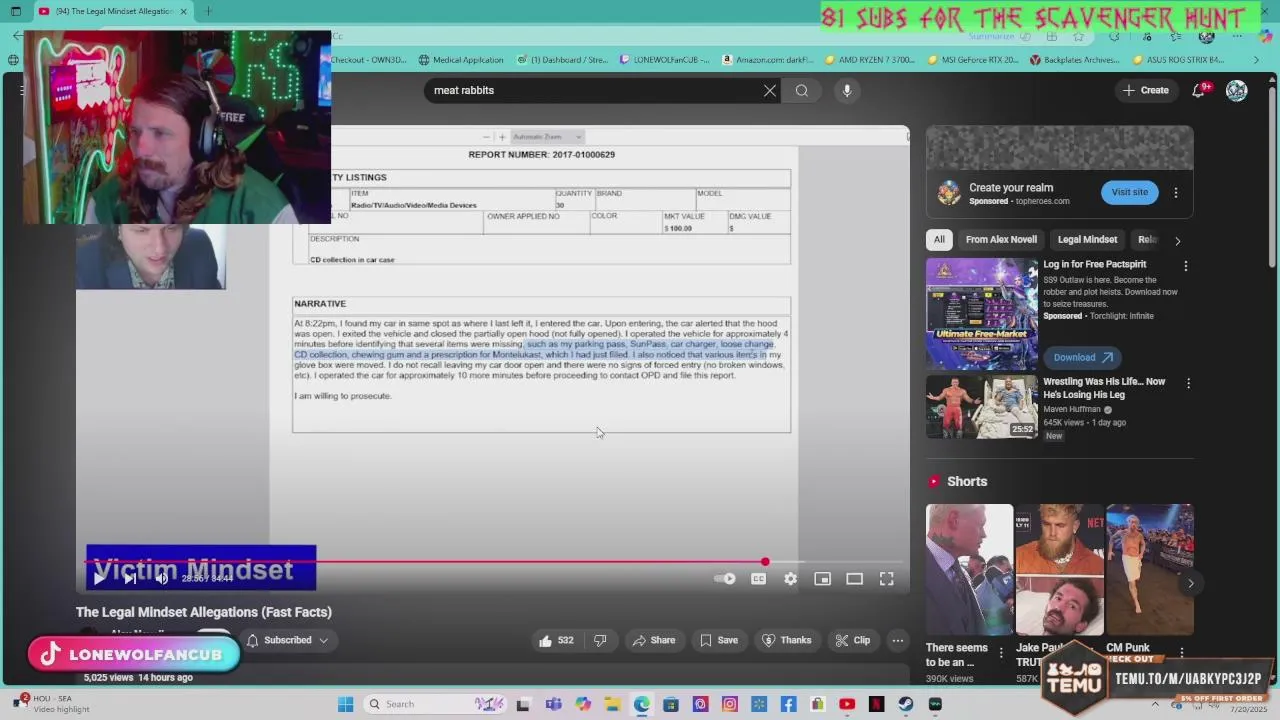Save the video to playlist
The width and height of the screenshot is (1280, 720).
719,640
